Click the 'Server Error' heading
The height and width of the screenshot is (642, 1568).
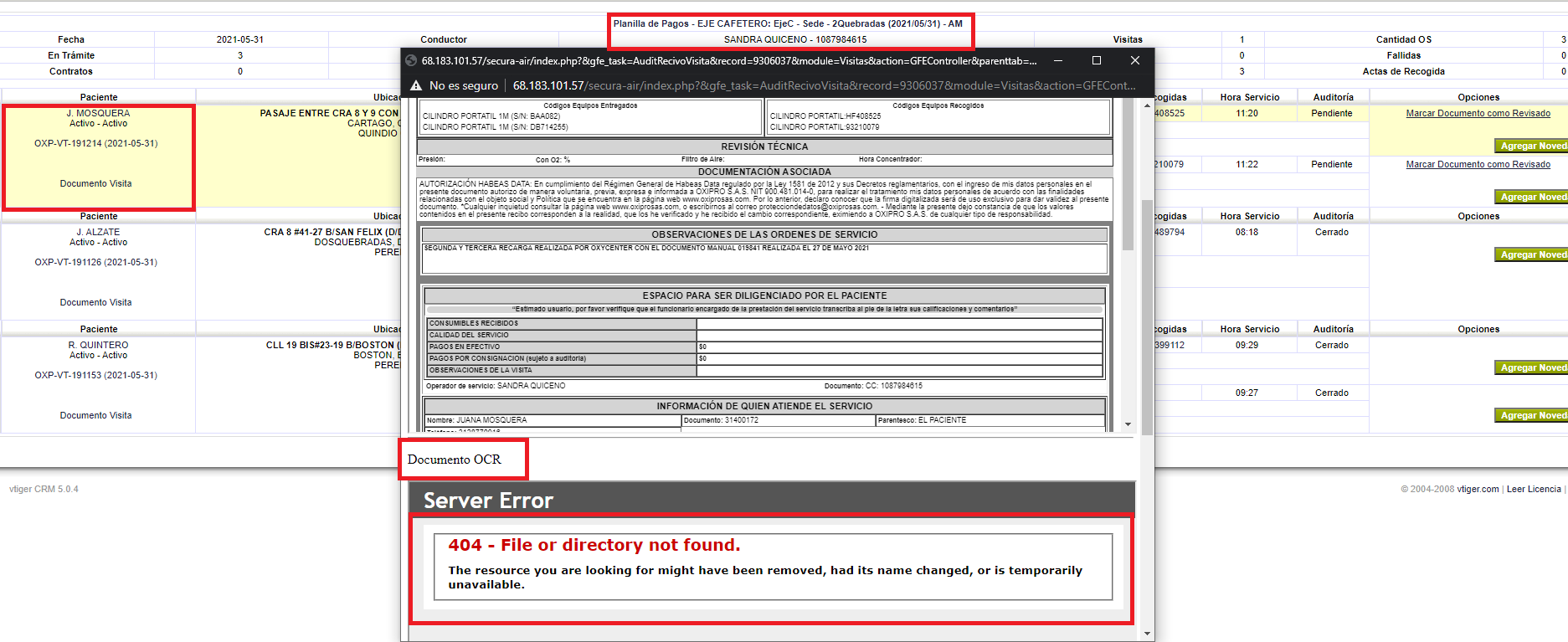(x=488, y=501)
